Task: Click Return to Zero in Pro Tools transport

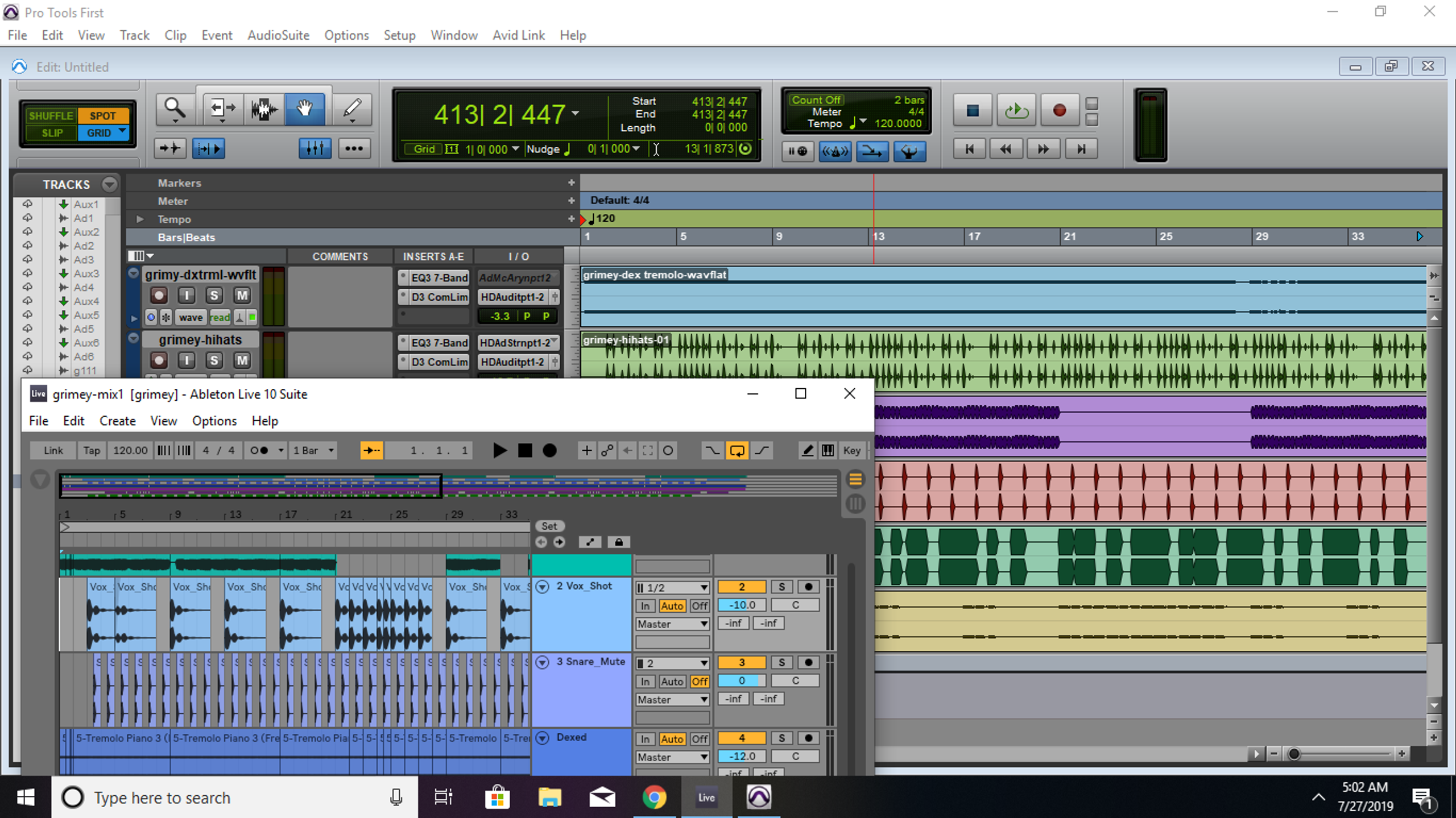Action: 970,149
